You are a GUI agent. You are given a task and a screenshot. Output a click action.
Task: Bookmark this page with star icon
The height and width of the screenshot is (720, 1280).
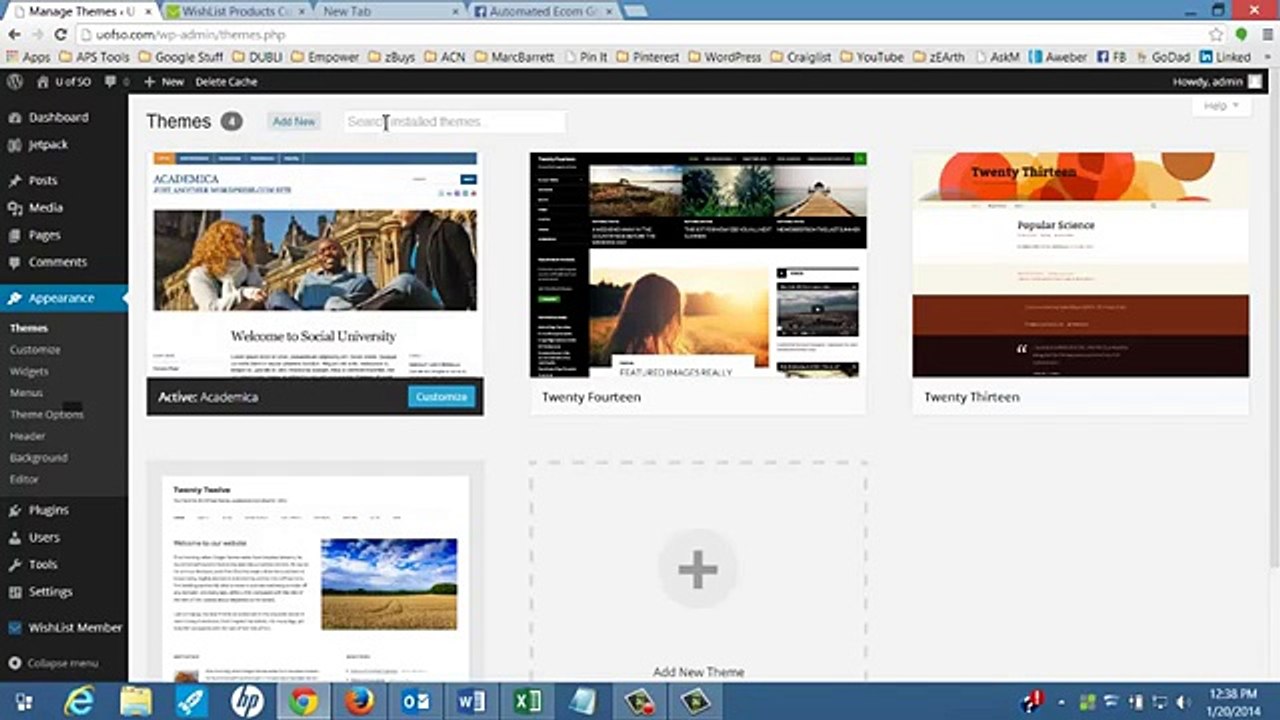pyautogui.click(x=1216, y=34)
